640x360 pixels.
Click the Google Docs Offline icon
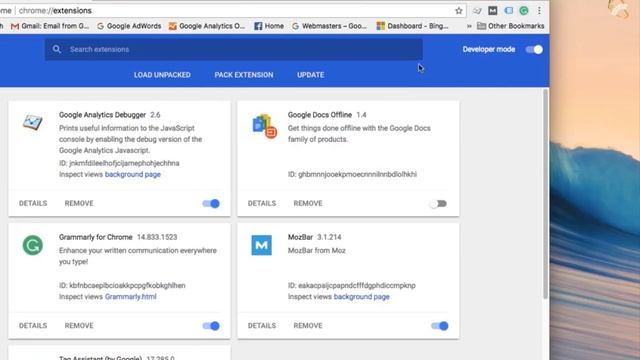[264, 126]
